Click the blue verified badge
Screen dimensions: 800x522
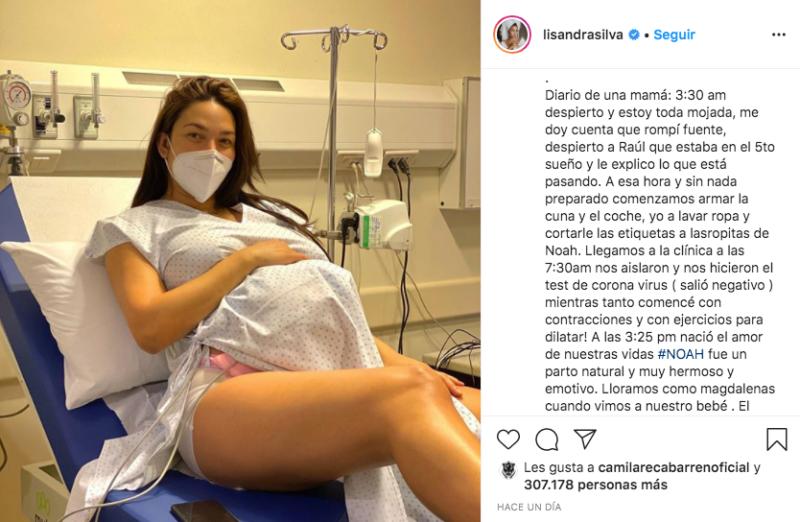(x=634, y=35)
